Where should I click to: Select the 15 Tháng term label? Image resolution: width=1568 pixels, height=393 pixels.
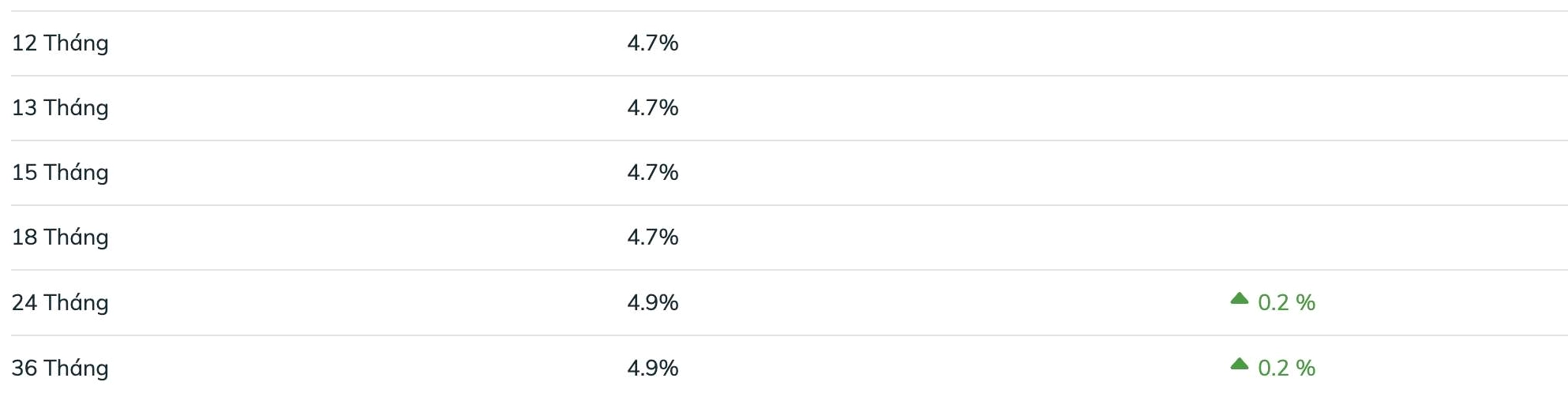pyautogui.click(x=60, y=172)
